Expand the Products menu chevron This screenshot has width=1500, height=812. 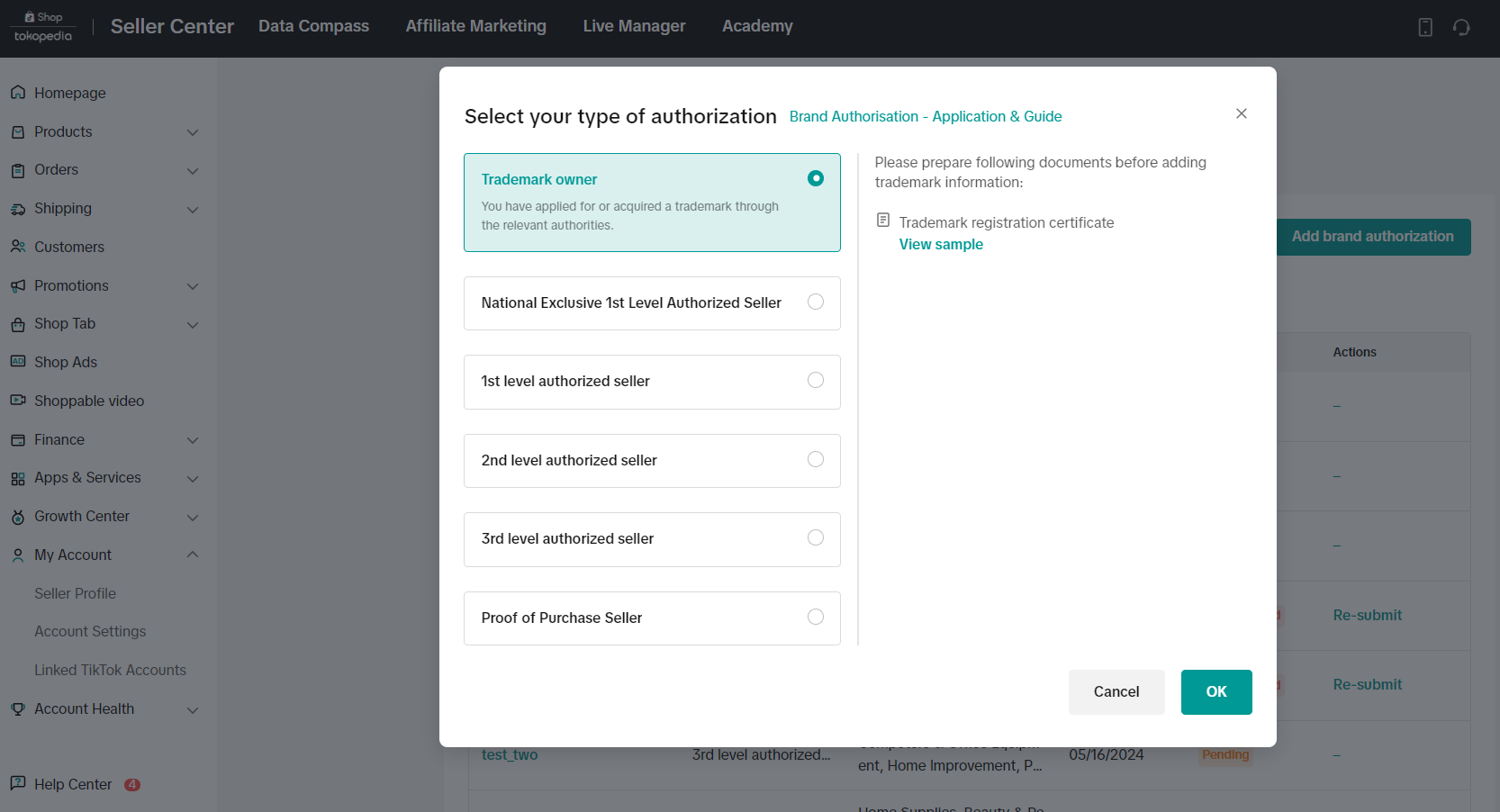click(x=193, y=132)
